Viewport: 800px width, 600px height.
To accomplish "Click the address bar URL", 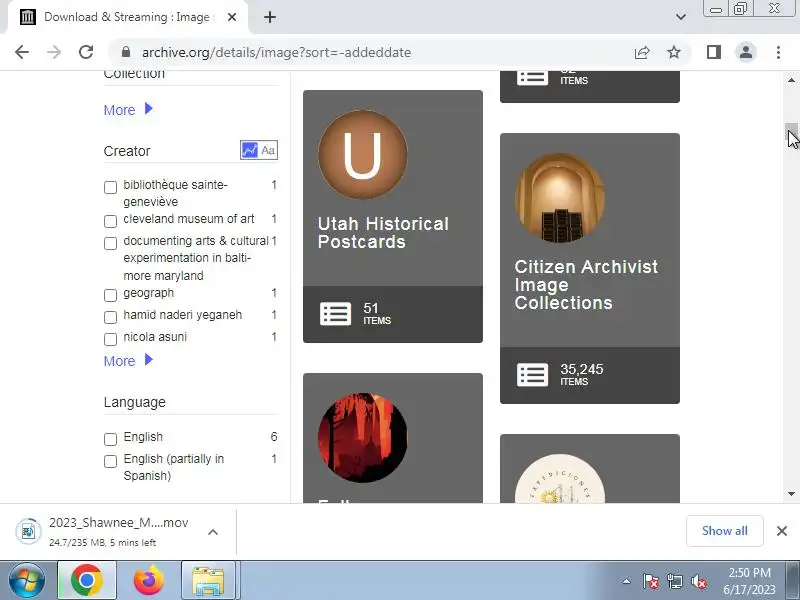I will coord(277,52).
